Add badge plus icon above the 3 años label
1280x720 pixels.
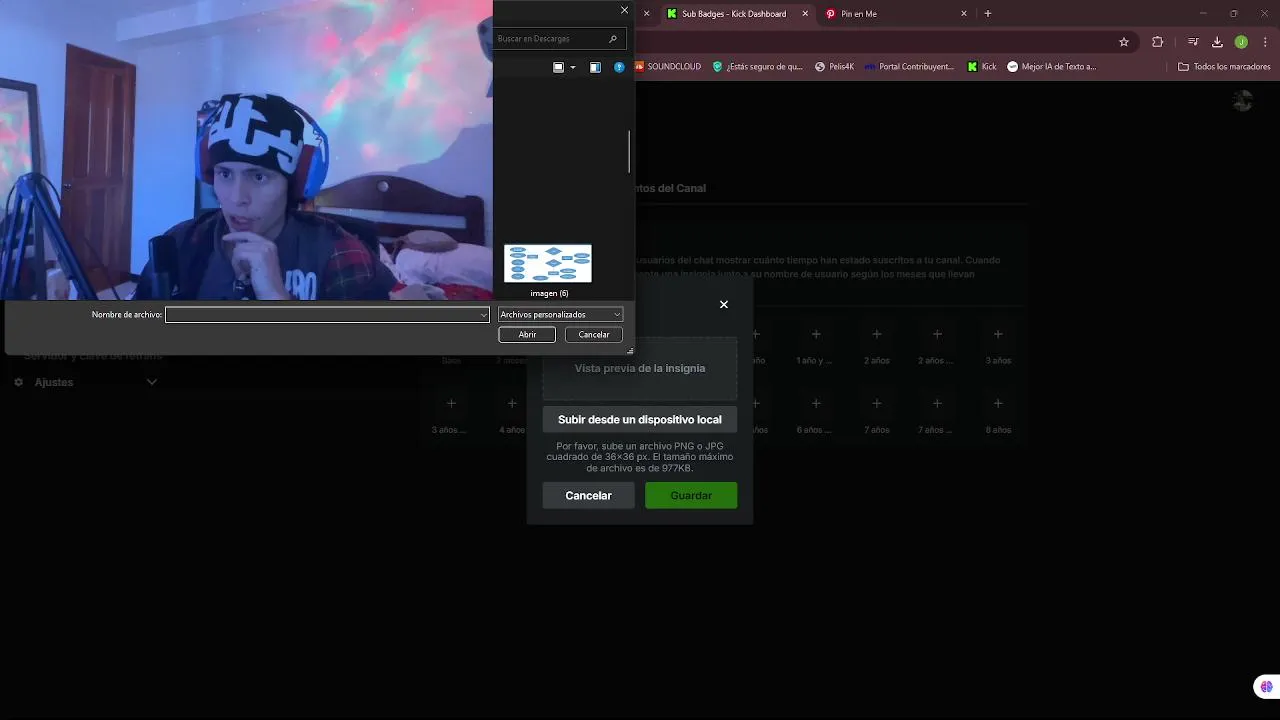pyautogui.click(x=998, y=334)
